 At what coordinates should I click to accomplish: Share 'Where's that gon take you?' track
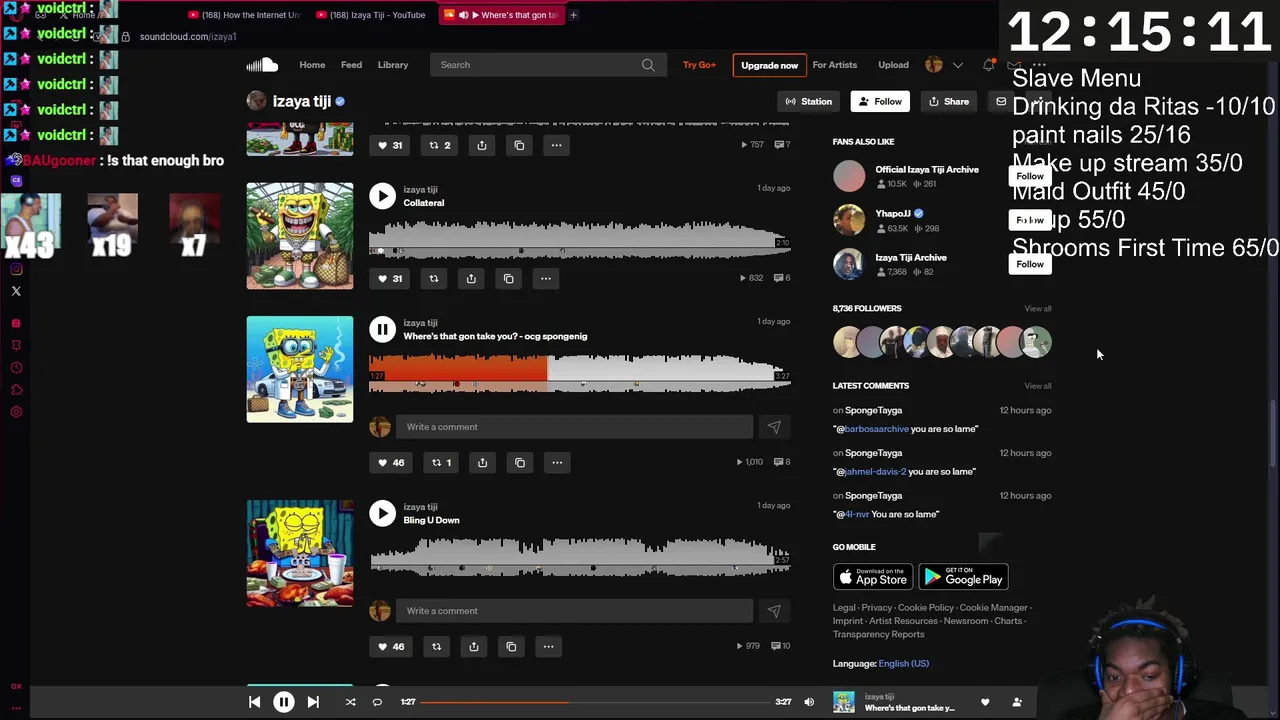[482, 462]
